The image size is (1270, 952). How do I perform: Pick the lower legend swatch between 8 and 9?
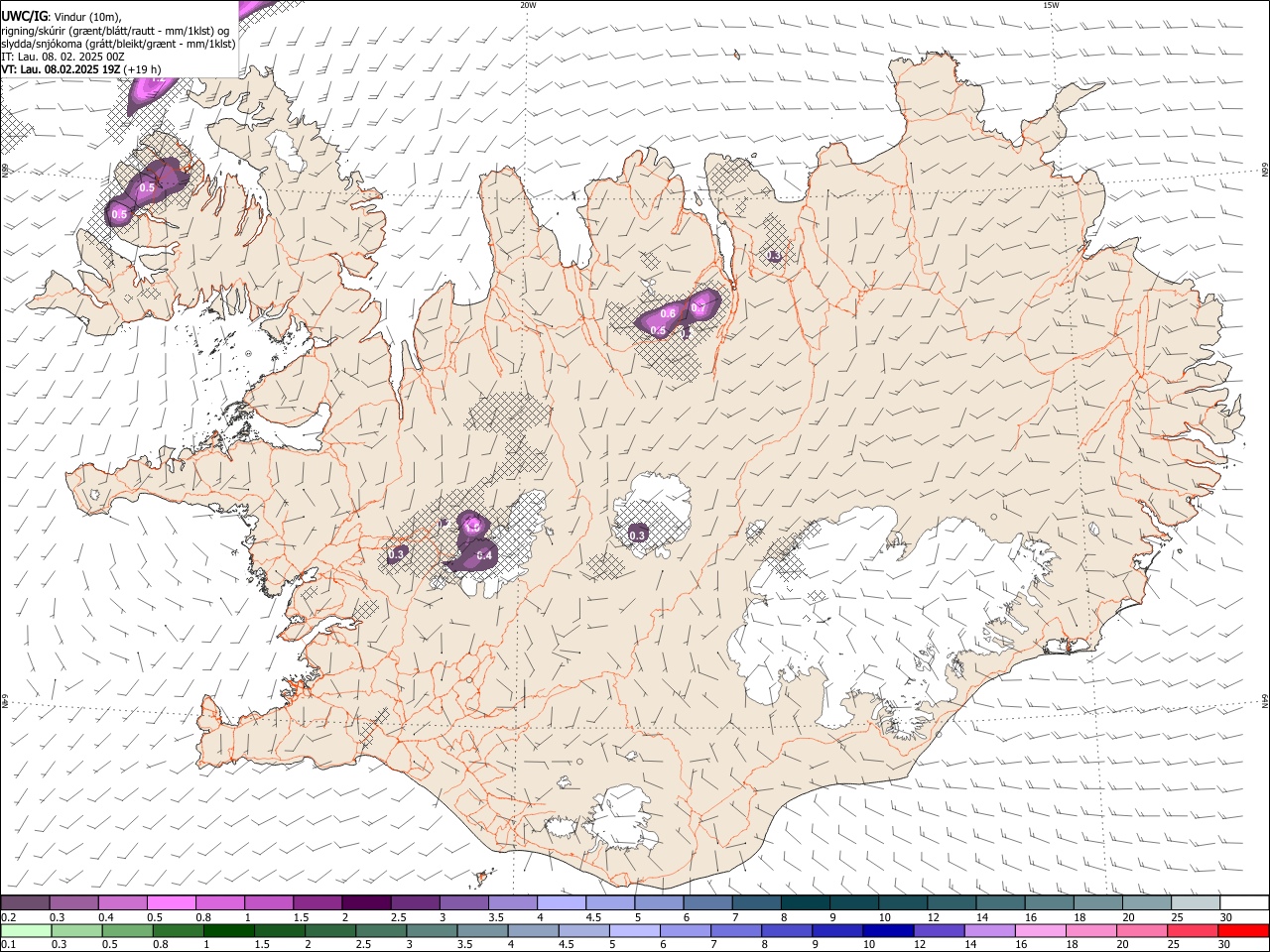[x=787, y=930]
